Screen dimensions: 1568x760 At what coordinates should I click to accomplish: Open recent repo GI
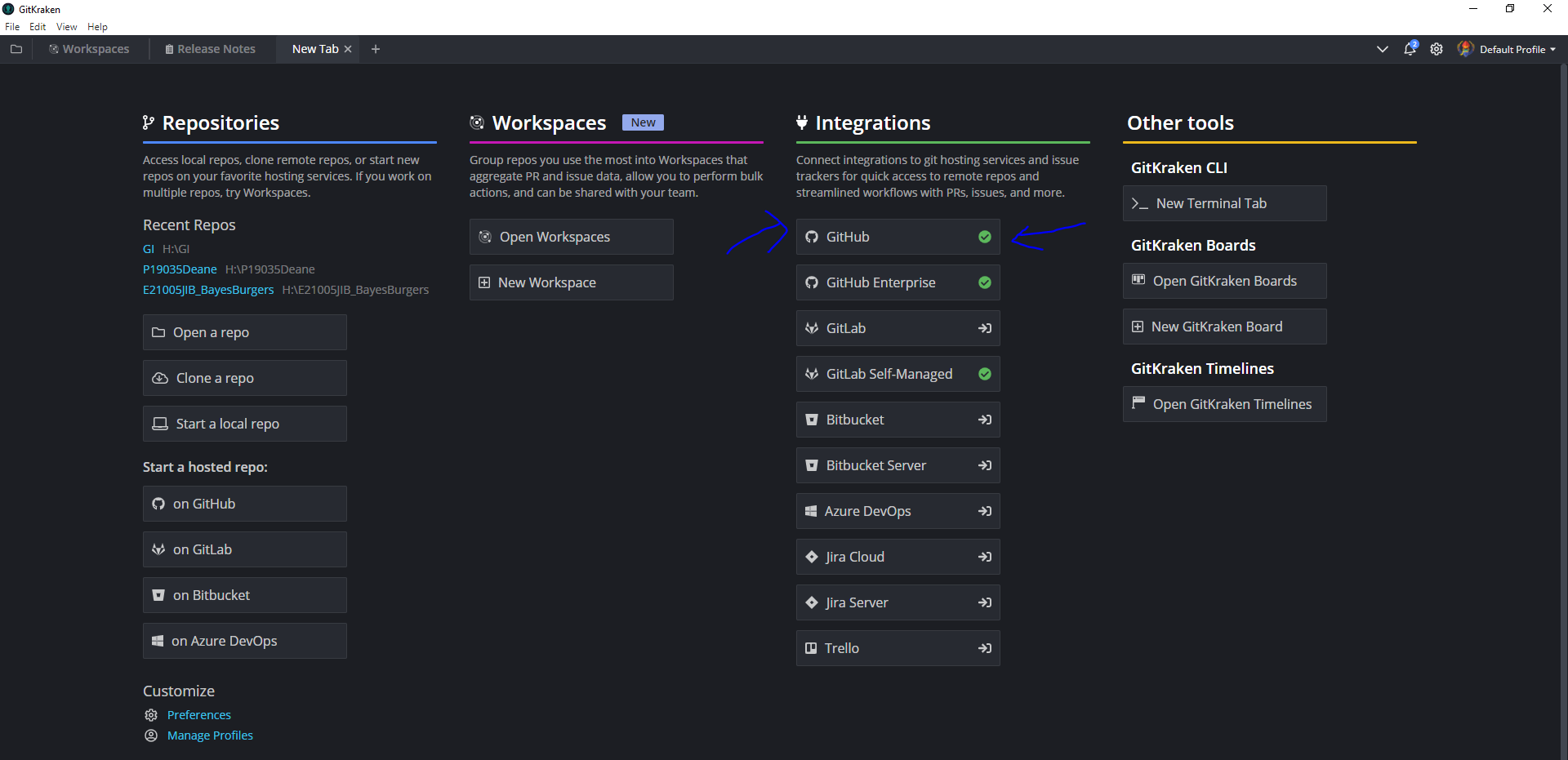pyautogui.click(x=149, y=249)
